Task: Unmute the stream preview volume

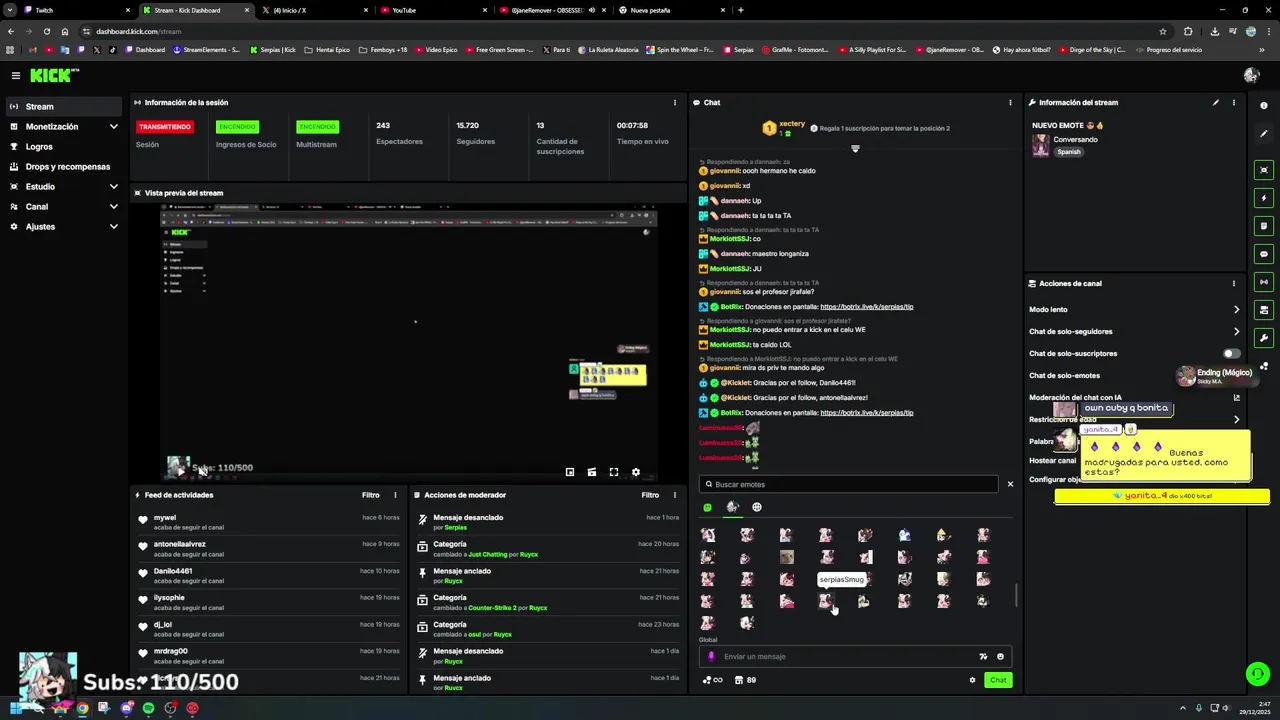Action: 203,472
